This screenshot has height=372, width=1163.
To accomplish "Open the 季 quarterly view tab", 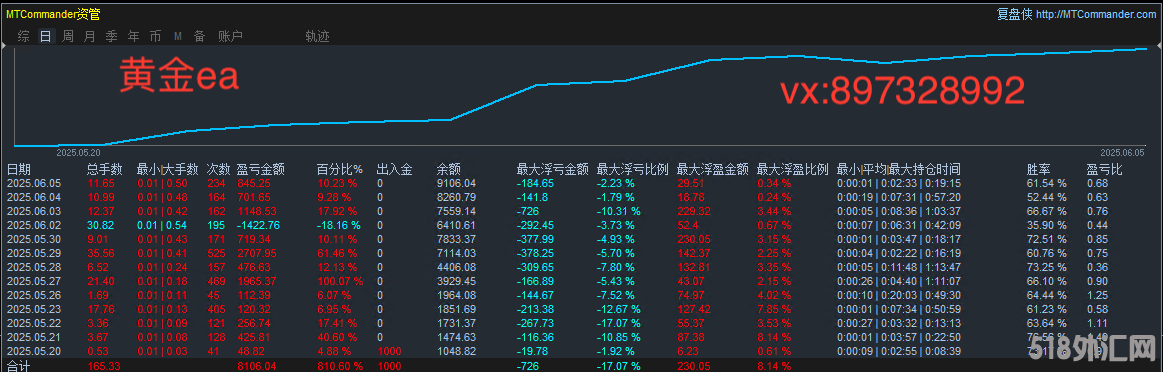I will [x=112, y=36].
